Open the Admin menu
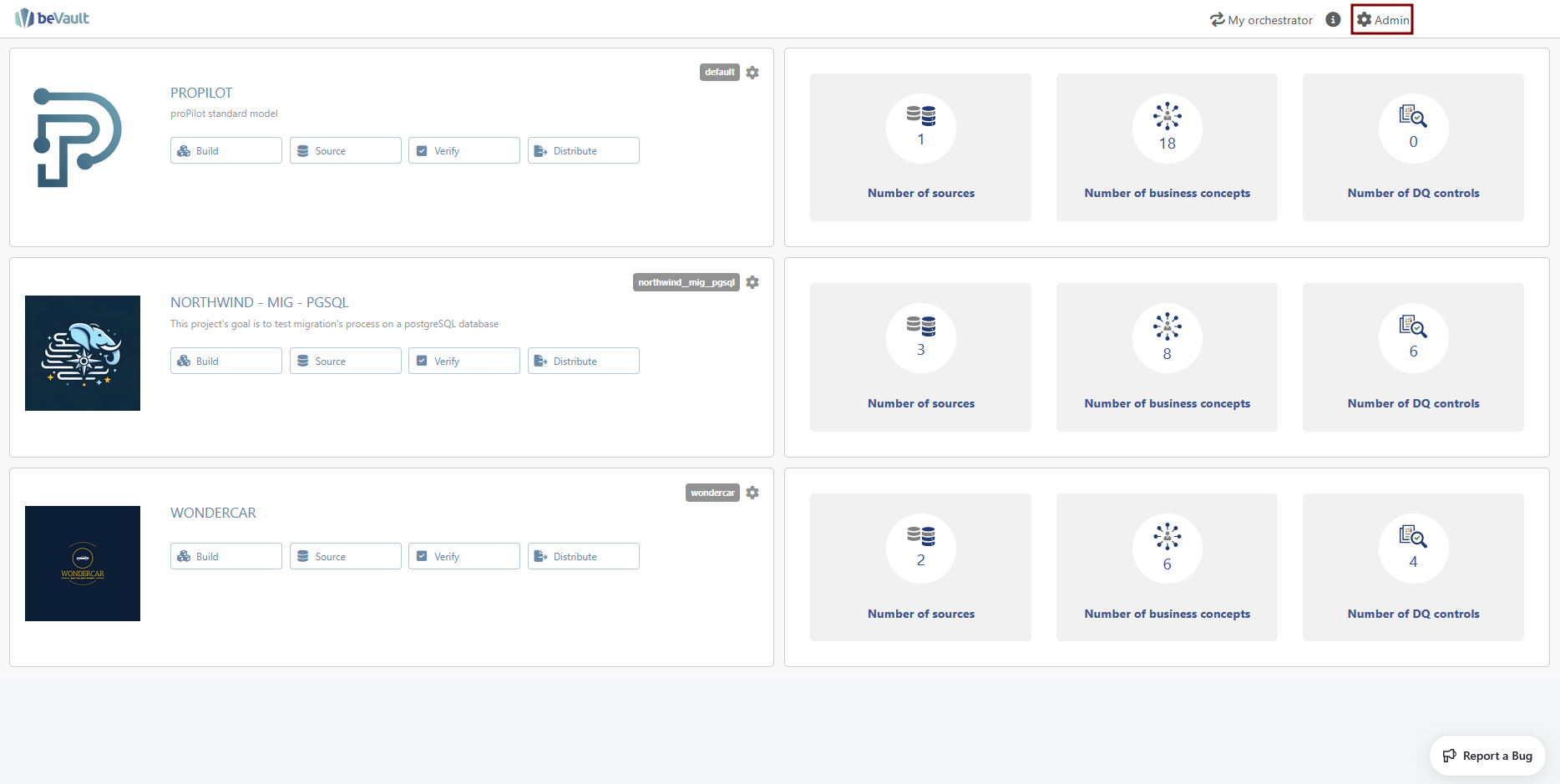The width and height of the screenshot is (1560, 784). [x=1382, y=20]
